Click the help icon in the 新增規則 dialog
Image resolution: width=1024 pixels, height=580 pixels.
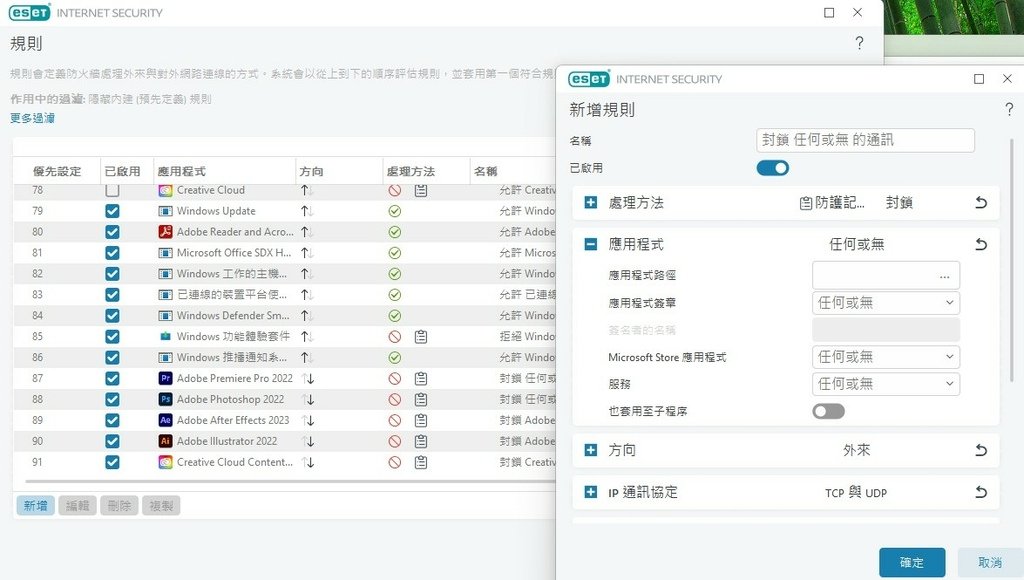(1009, 109)
